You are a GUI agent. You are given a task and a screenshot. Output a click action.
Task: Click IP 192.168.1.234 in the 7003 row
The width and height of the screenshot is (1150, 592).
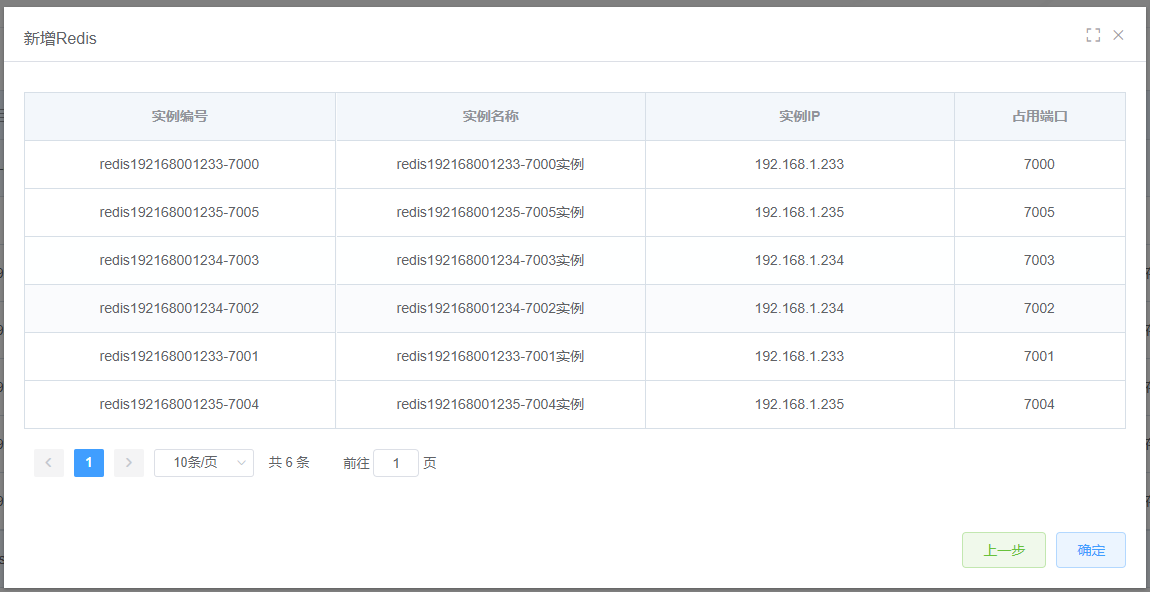tap(799, 260)
